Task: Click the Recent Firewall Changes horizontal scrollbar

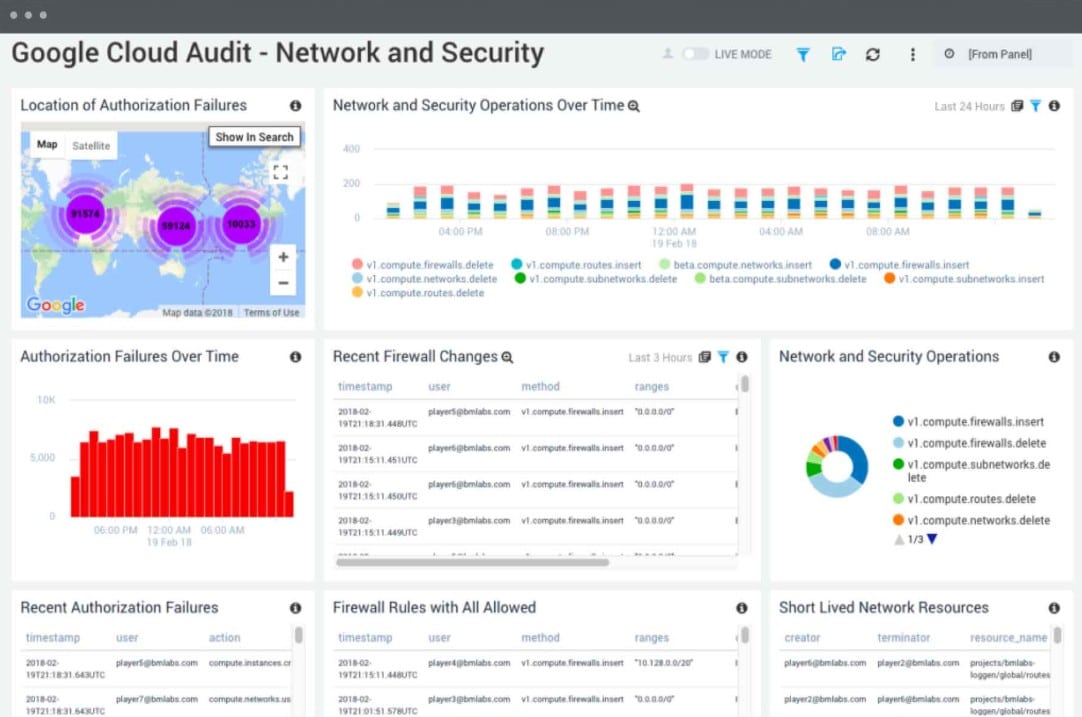Action: coord(473,562)
